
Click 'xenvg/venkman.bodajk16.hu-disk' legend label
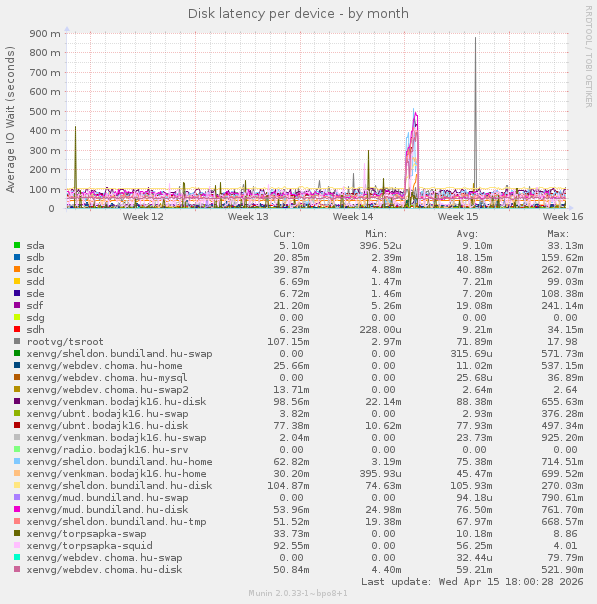[116, 401]
